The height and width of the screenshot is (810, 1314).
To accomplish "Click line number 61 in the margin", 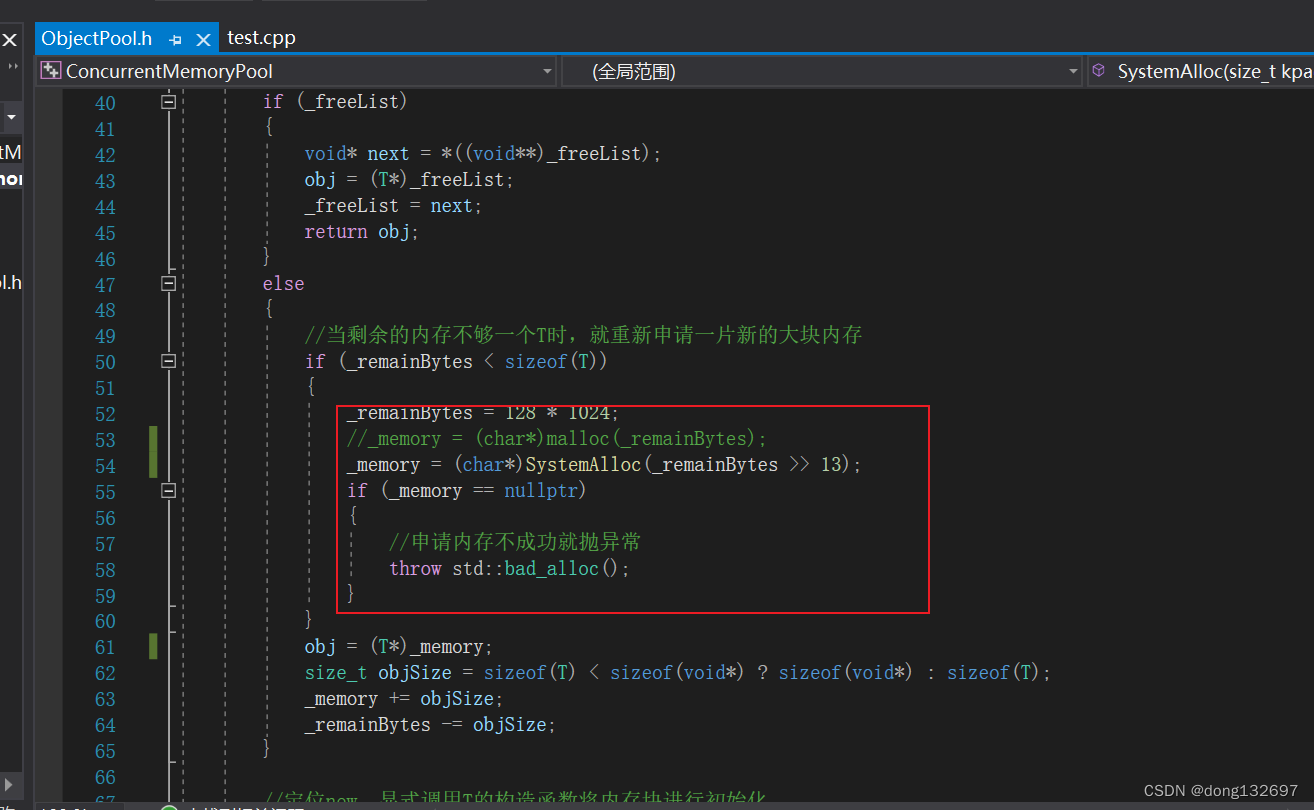I will coord(105,647).
